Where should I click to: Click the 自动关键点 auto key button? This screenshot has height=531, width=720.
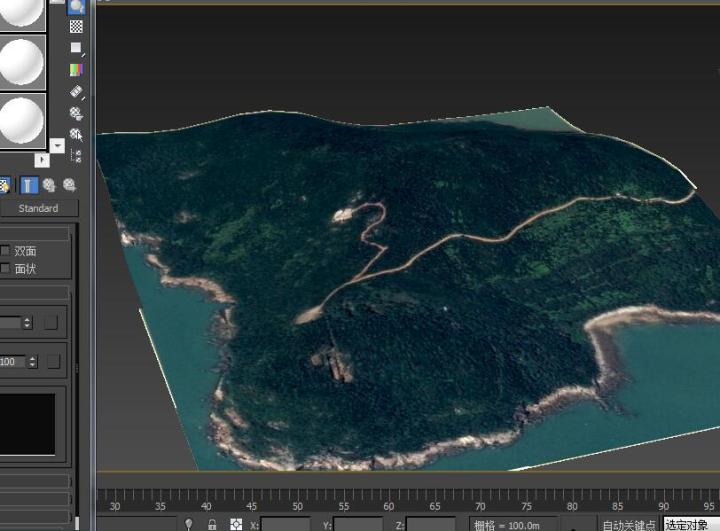629,525
